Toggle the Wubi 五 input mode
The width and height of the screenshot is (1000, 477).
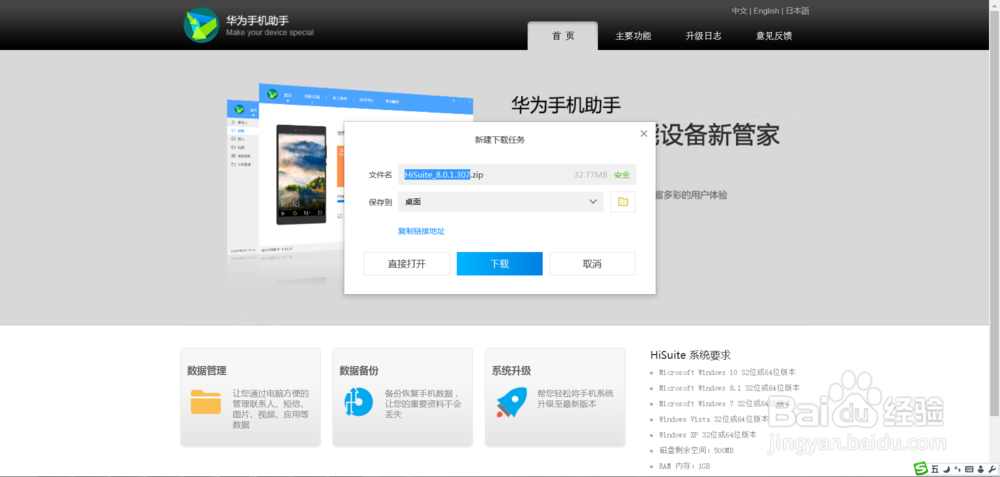[x=935, y=469]
